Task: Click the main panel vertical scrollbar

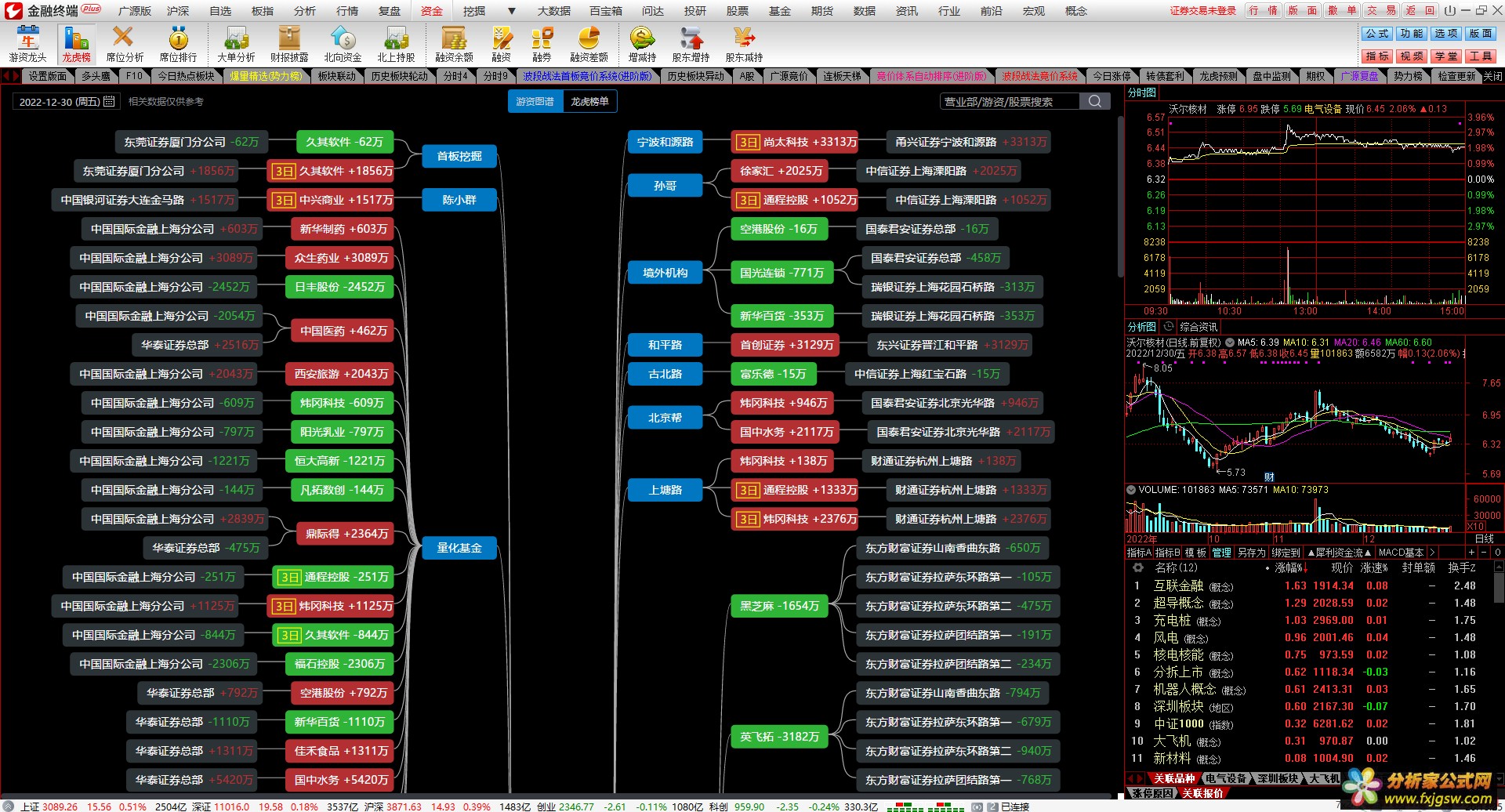Action: [x=1120, y=196]
